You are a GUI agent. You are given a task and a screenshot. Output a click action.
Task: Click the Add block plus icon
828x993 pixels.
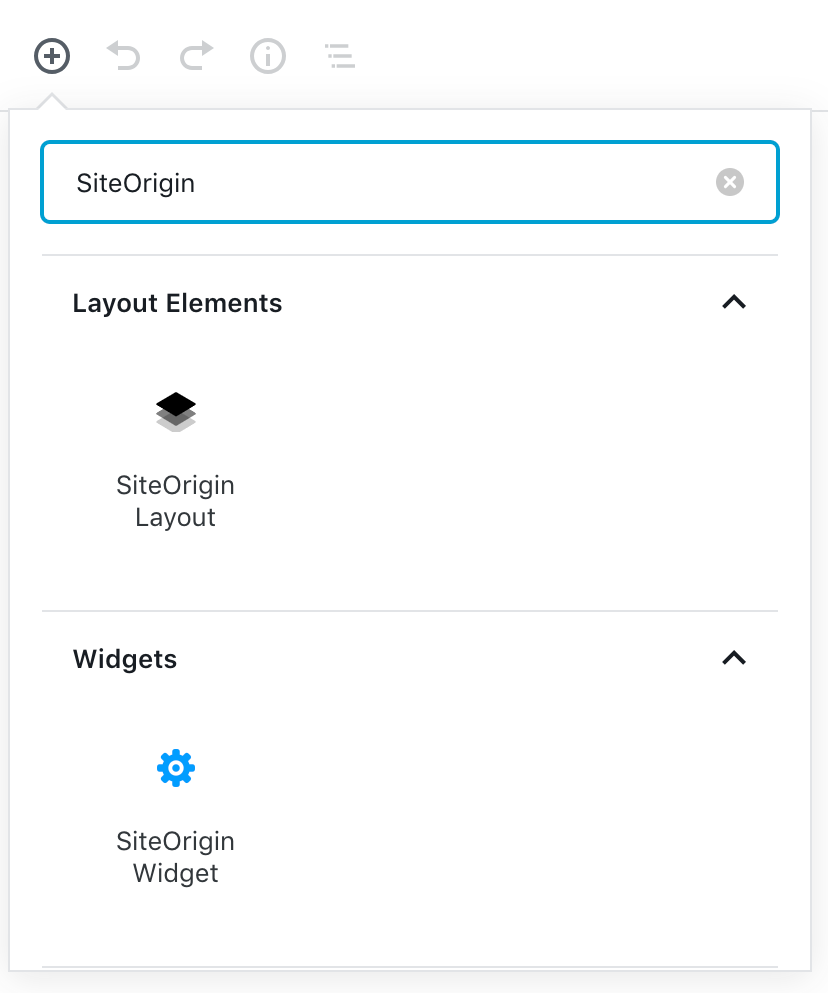click(52, 56)
